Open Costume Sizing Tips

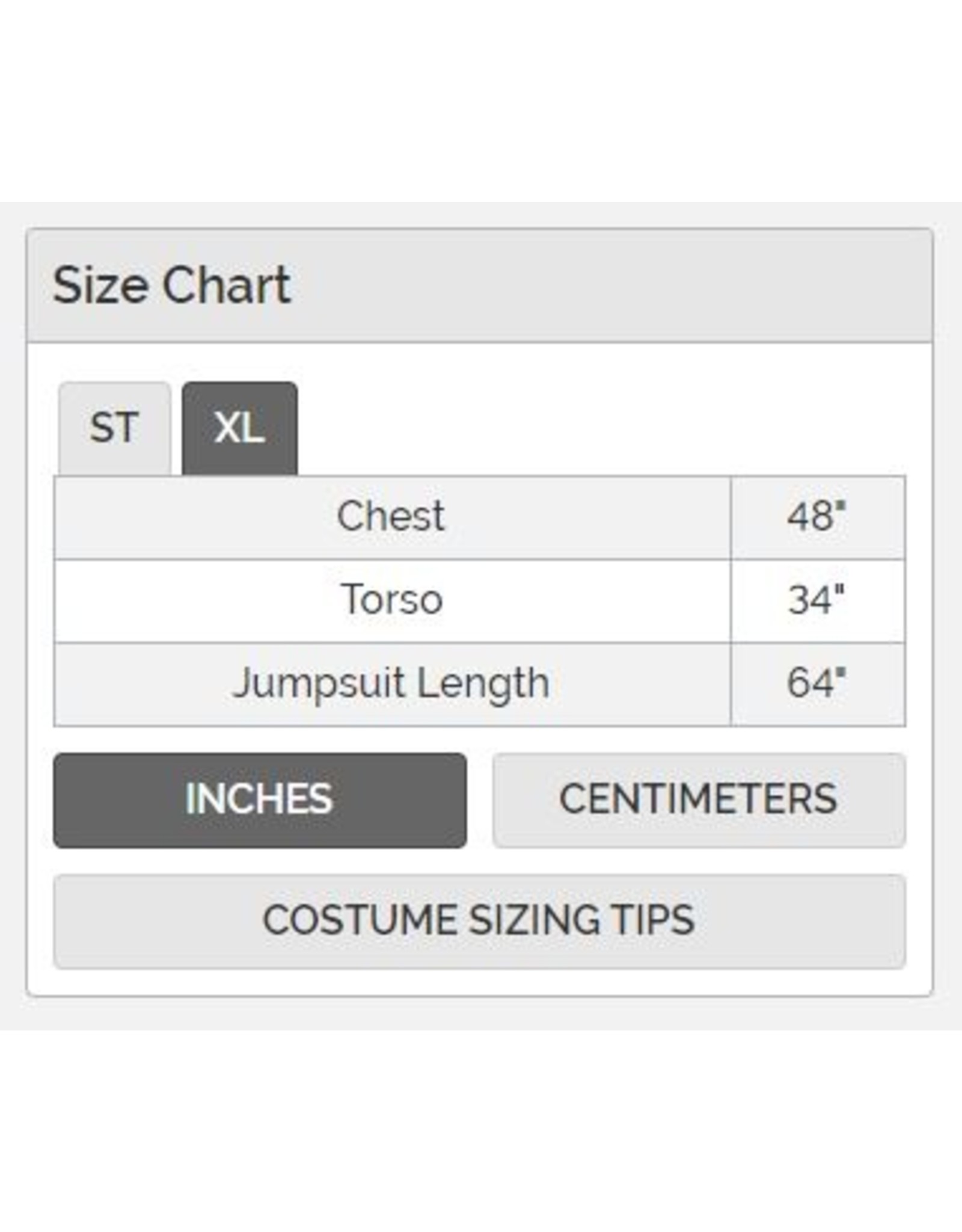click(479, 921)
